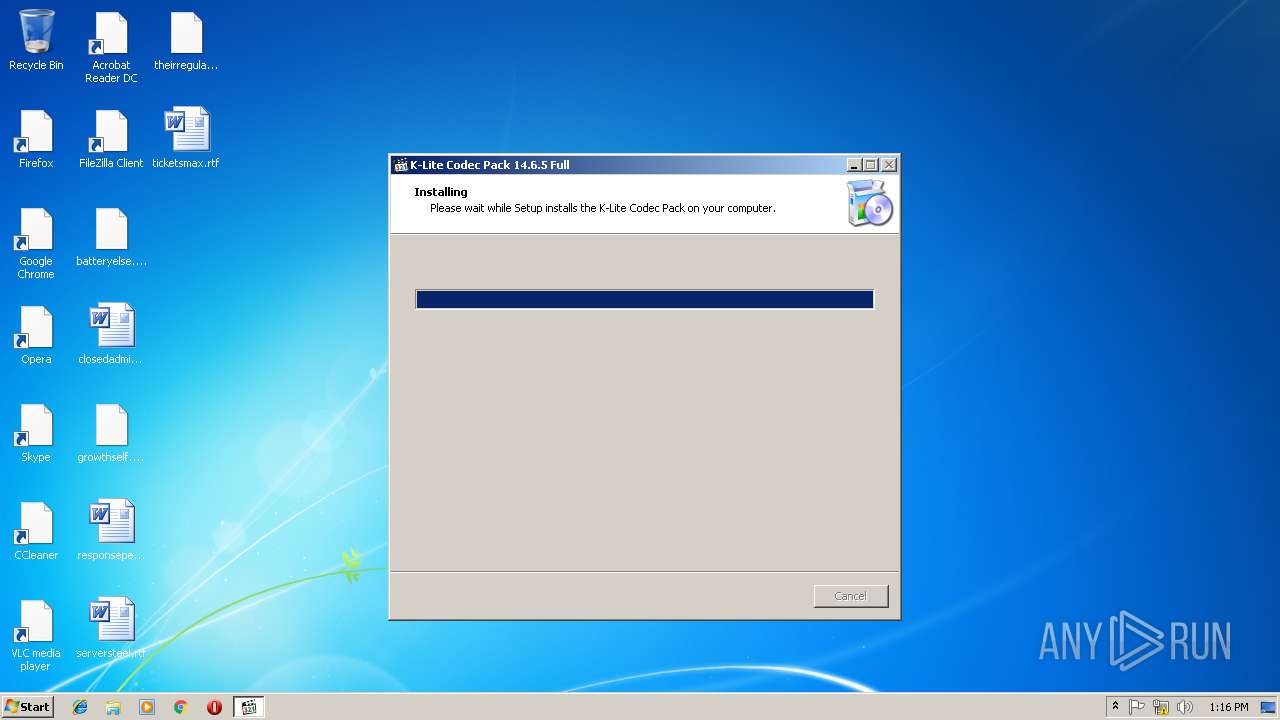
Task: Click the Installing heading text
Action: 441,192
